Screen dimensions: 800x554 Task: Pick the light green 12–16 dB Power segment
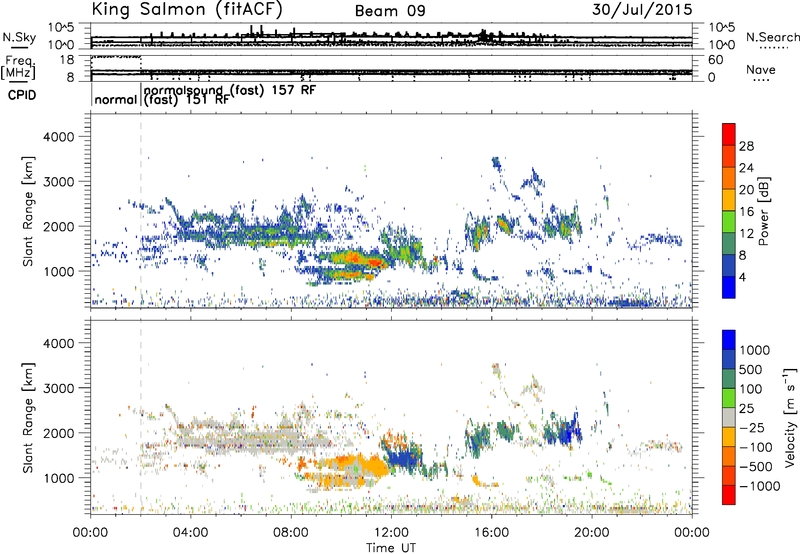729,222
